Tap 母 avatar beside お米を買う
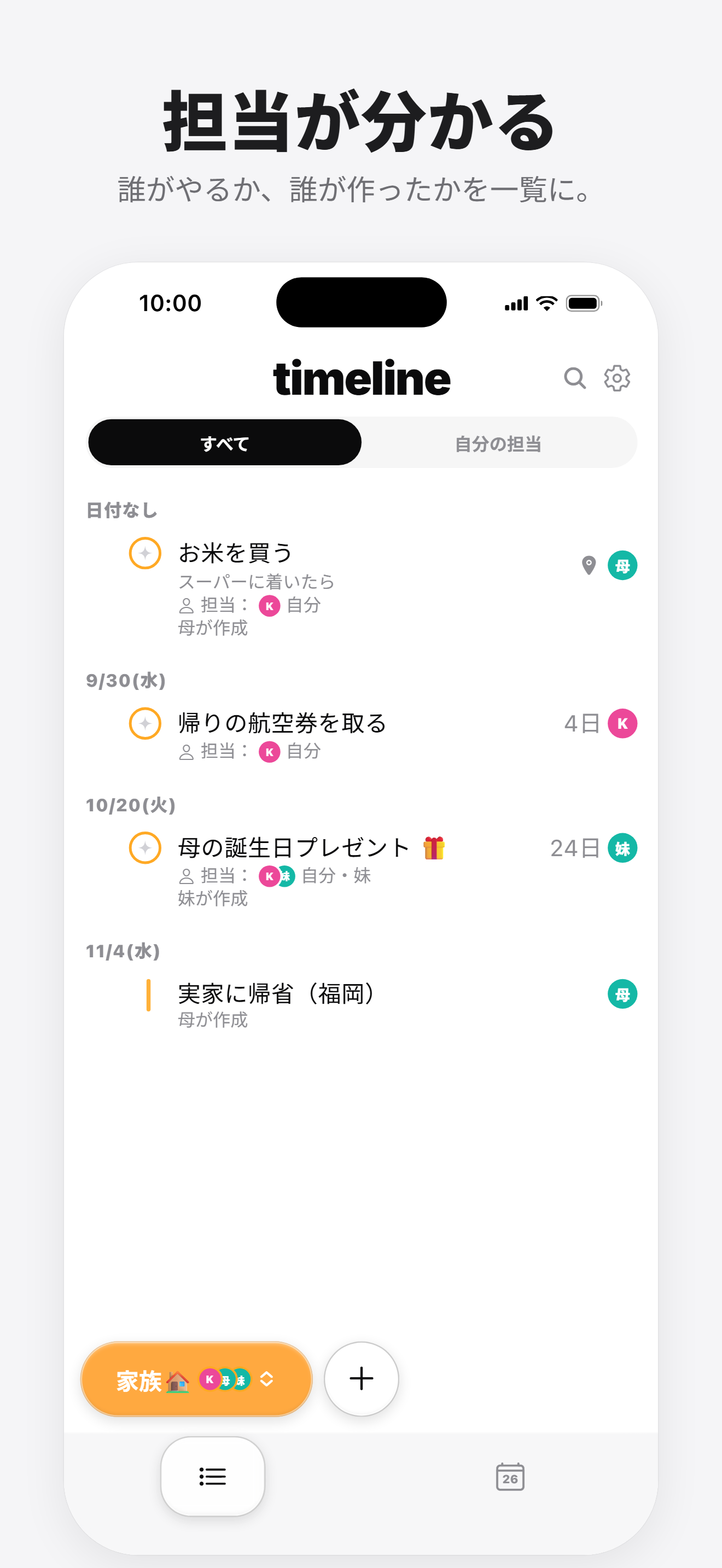The image size is (722, 1568). [x=622, y=565]
